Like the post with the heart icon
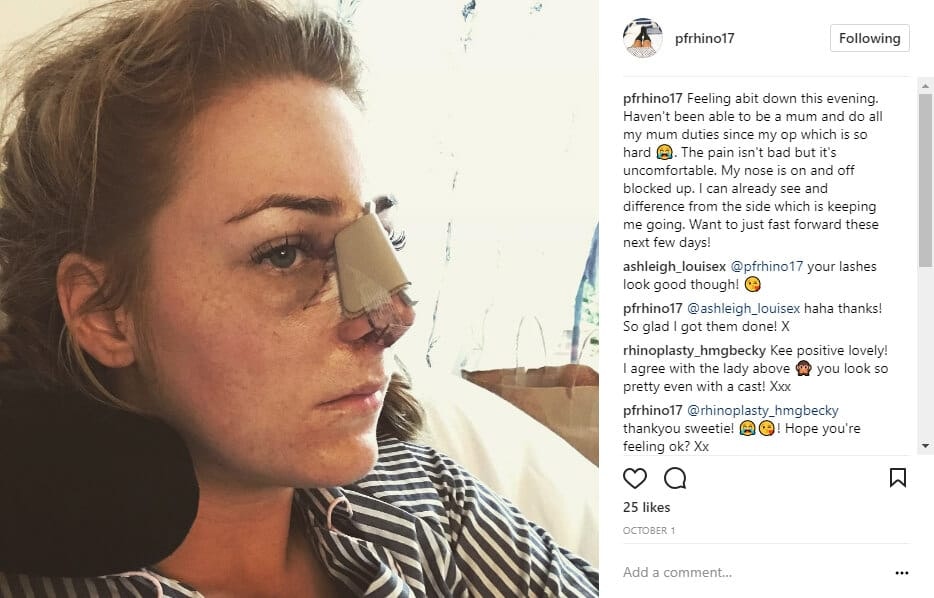 point(634,478)
